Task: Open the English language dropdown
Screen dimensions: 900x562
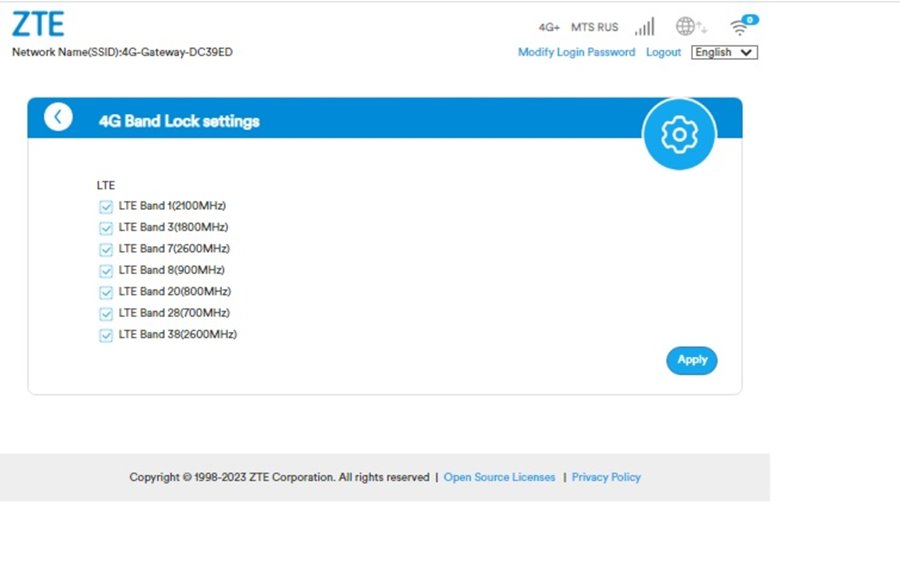Action: coord(724,52)
